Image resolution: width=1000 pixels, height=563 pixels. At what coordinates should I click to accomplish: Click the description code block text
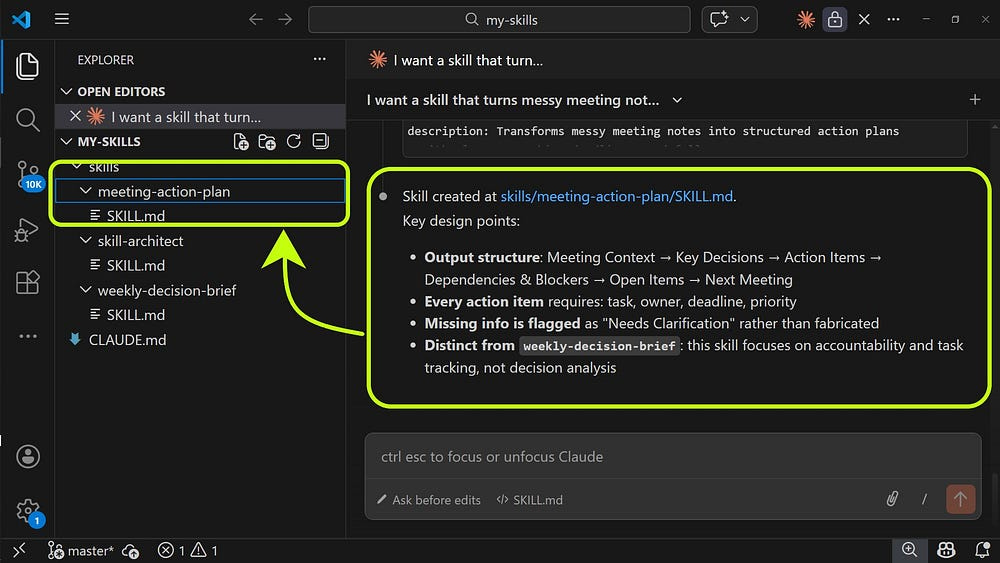pos(653,131)
